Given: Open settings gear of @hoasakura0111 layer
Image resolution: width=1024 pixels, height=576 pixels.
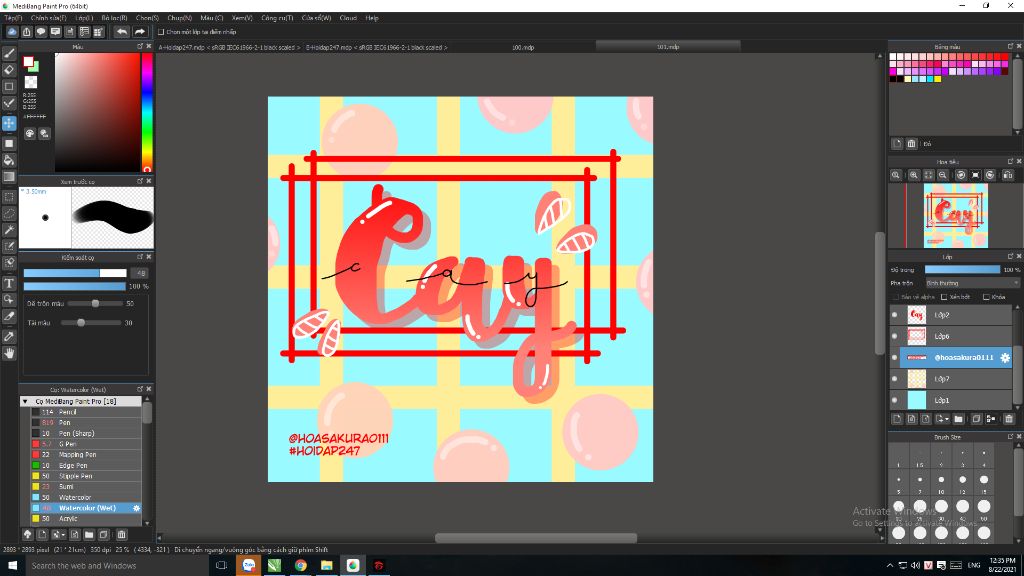Looking at the screenshot, I should click(x=1005, y=357).
